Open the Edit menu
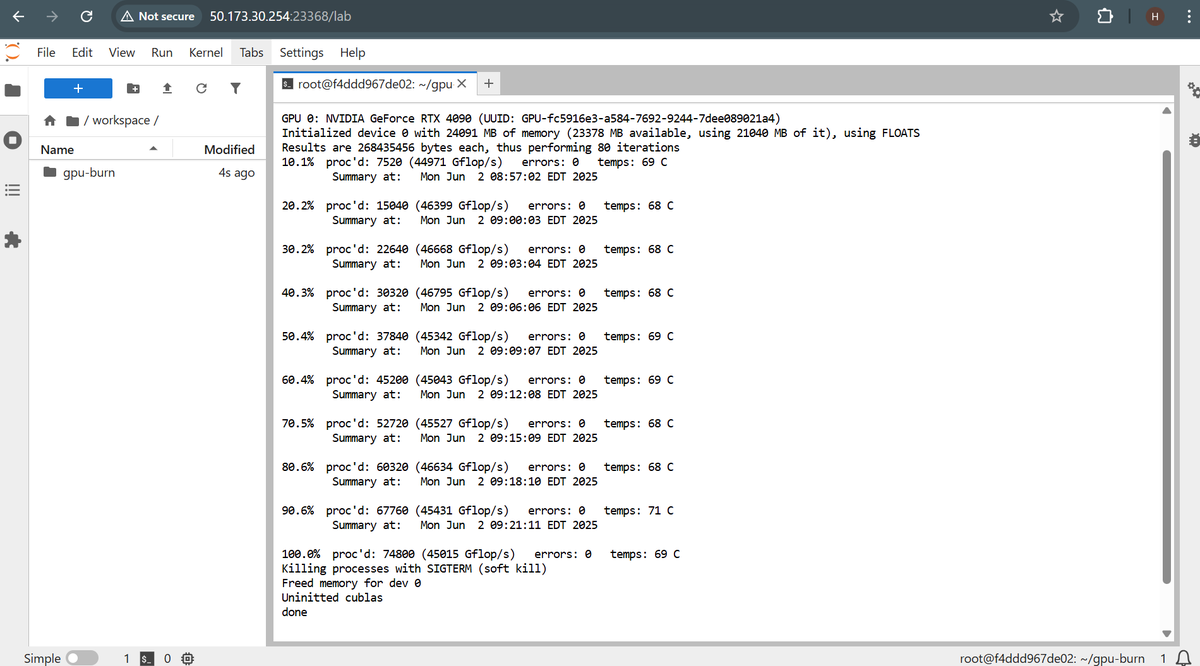Image resolution: width=1200 pixels, height=666 pixels. click(x=82, y=52)
